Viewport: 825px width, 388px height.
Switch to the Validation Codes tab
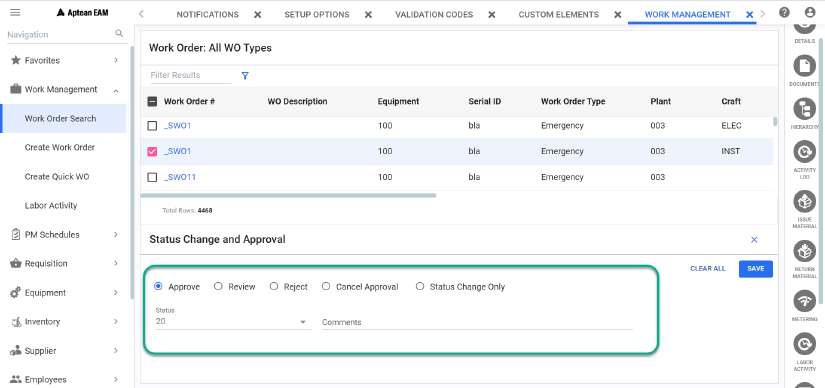[x=434, y=15]
